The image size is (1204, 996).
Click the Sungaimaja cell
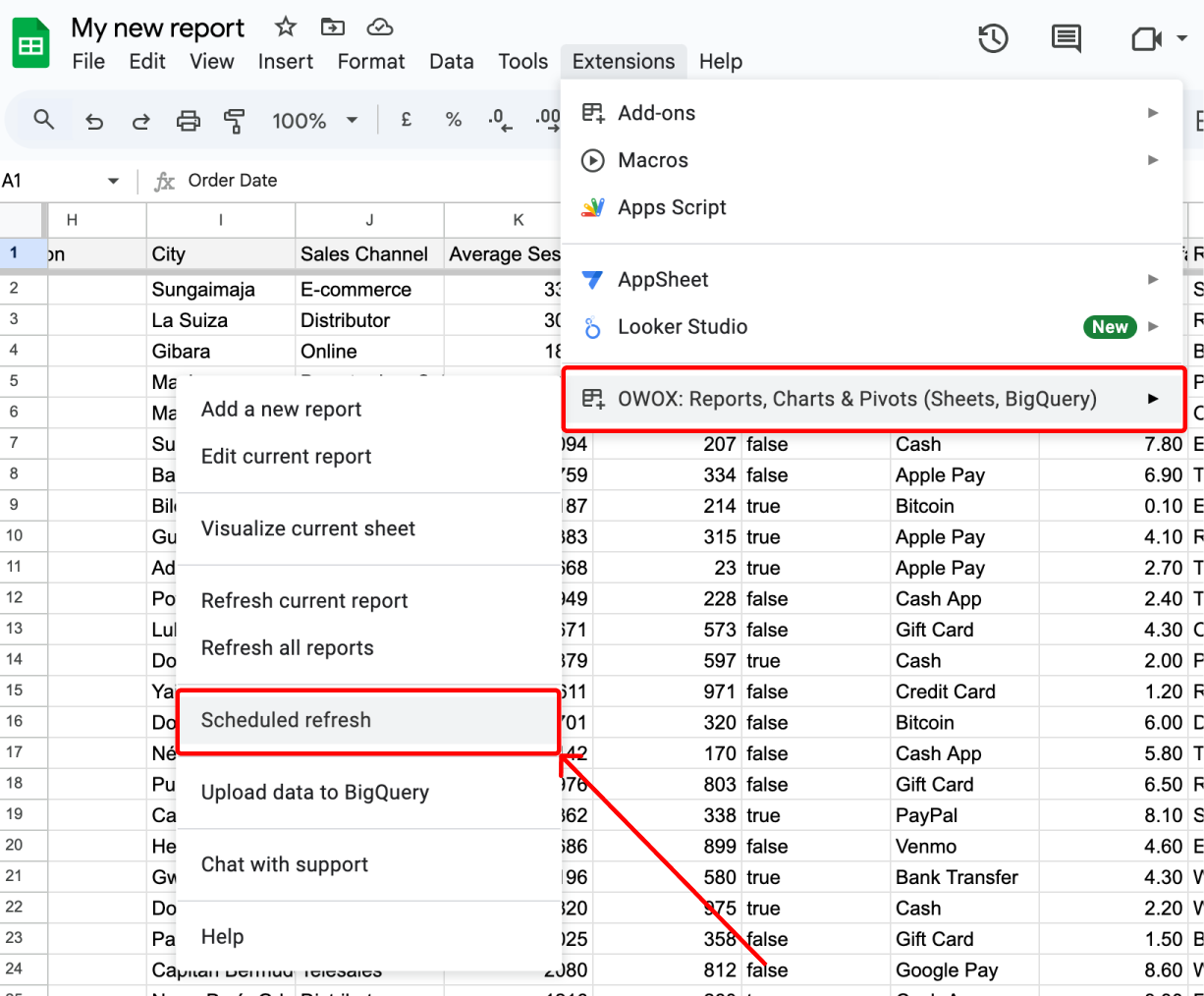click(221, 290)
